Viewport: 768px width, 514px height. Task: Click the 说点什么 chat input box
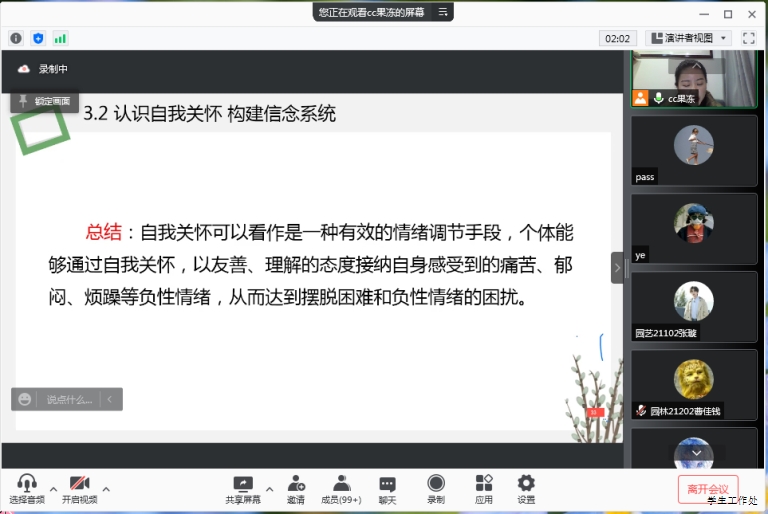70,399
